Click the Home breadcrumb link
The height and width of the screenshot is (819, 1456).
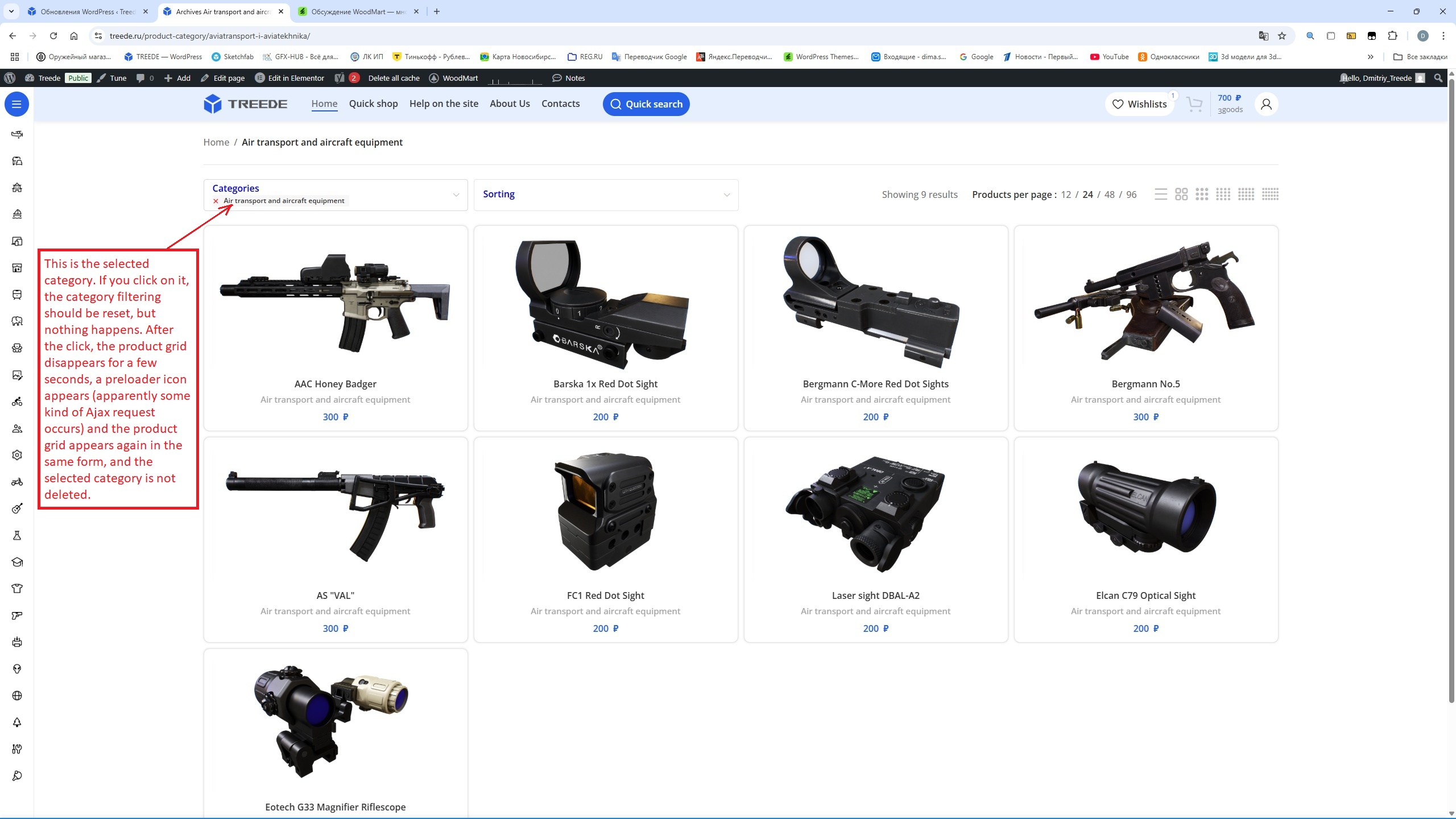(x=216, y=142)
